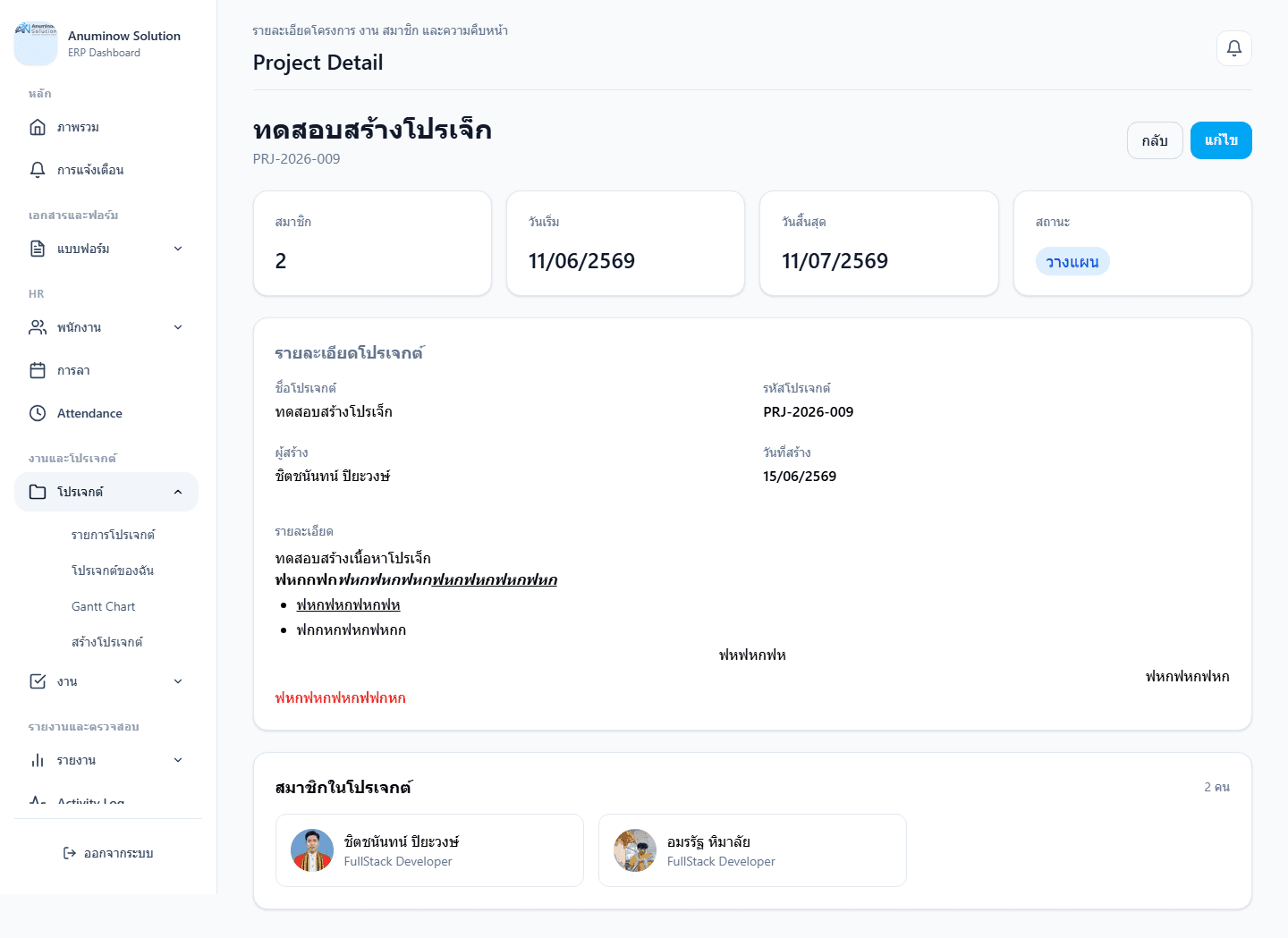Click the logout arrow icon

[70, 853]
